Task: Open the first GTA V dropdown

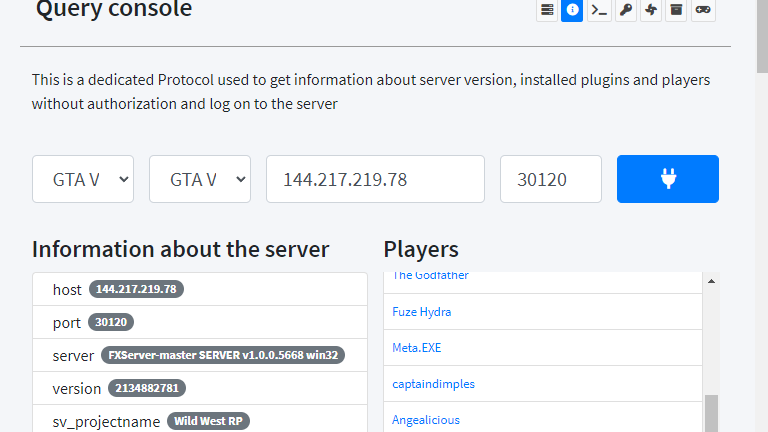Action: [x=83, y=179]
